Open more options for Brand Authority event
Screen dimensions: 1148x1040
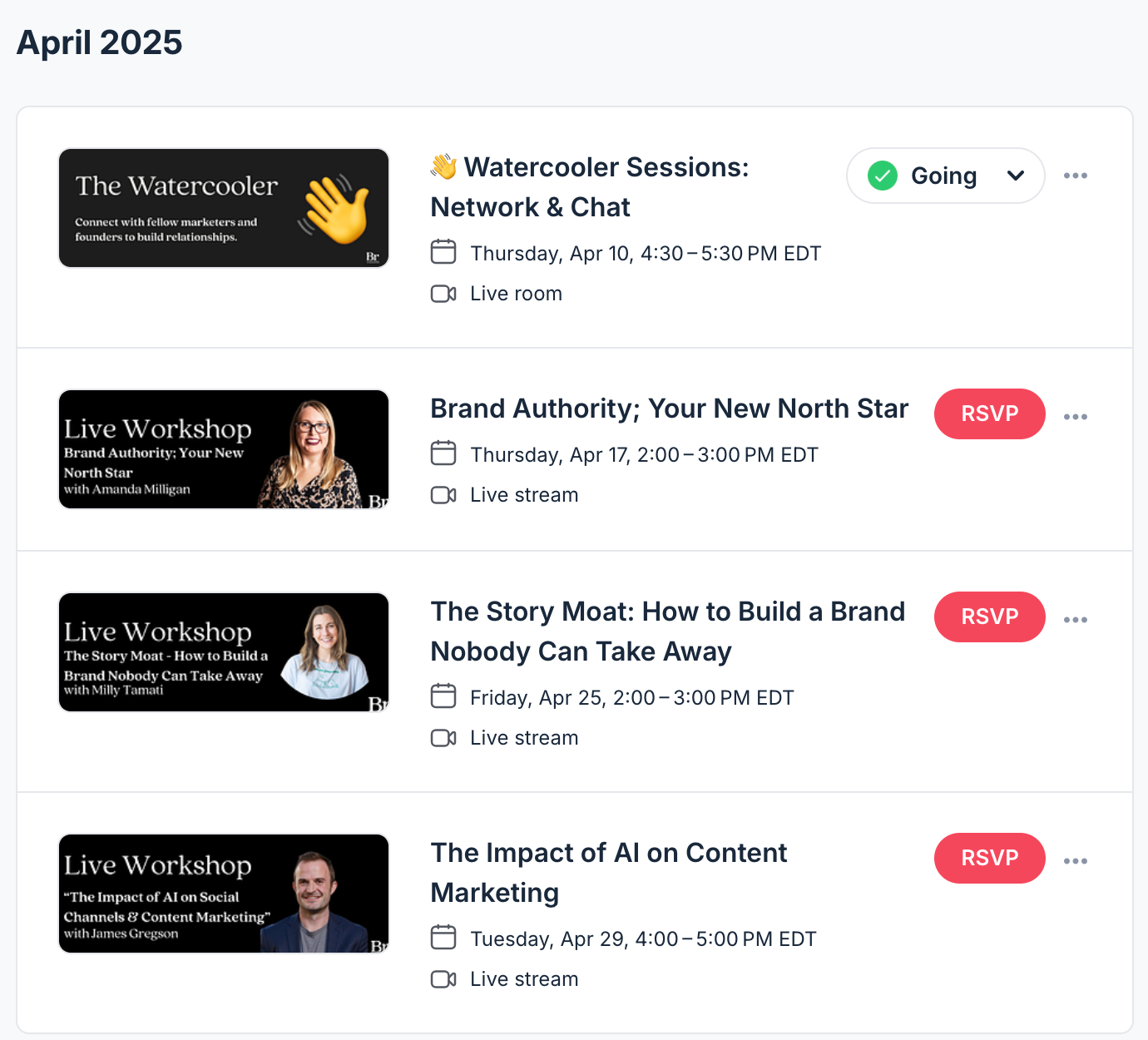click(1076, 417)
